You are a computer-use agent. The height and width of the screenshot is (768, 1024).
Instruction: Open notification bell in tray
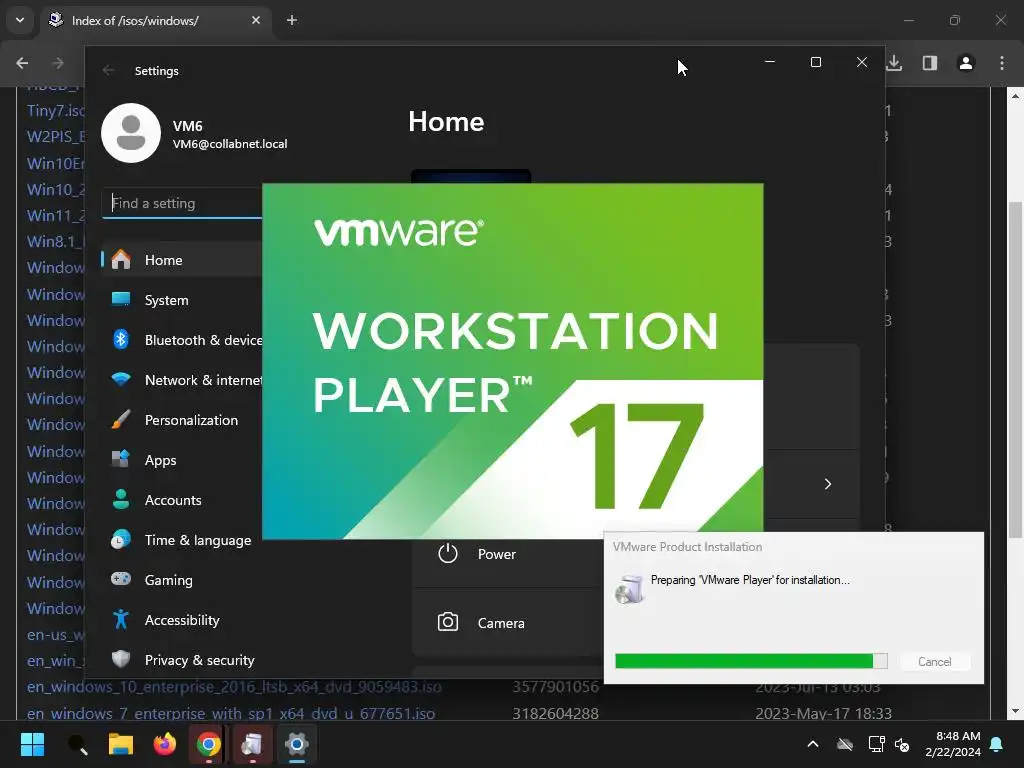tap(997, 744)
